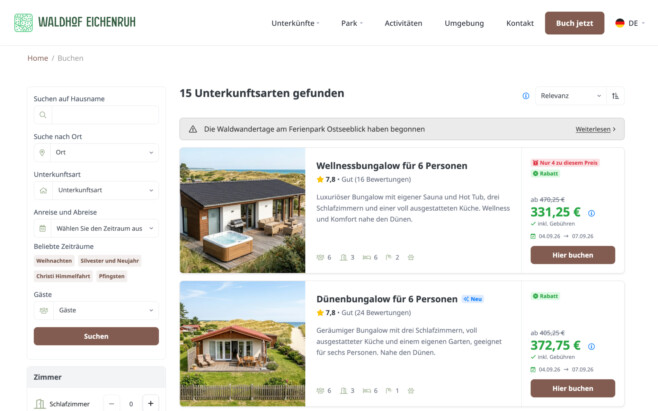Select the Silvester und Neujahr period tag
This screenshot has width=658, height=411.
110,261
